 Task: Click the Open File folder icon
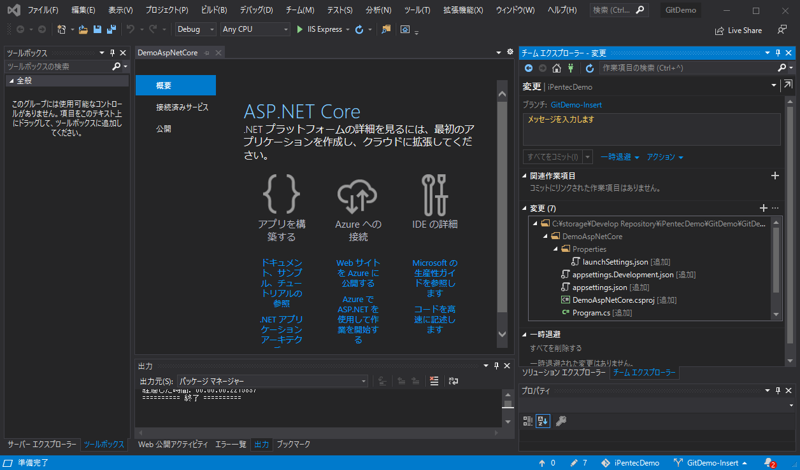point(83,30)
